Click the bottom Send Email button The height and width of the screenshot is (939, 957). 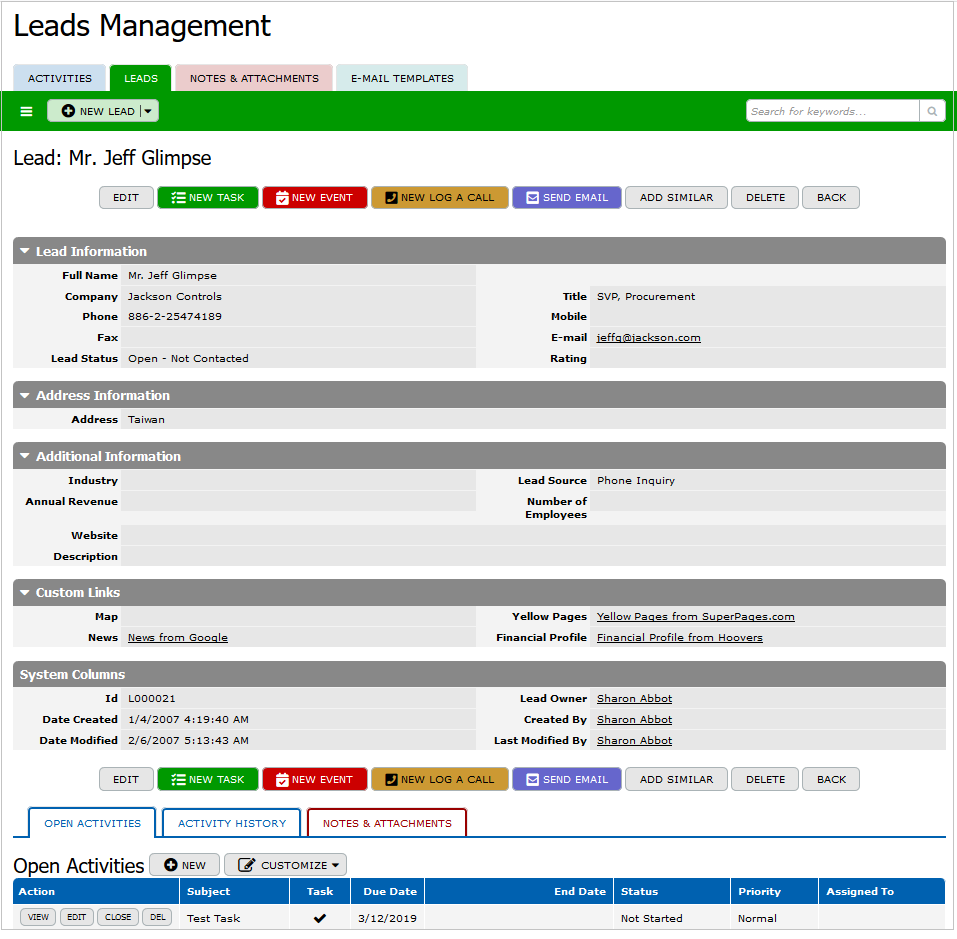[567, 780]
